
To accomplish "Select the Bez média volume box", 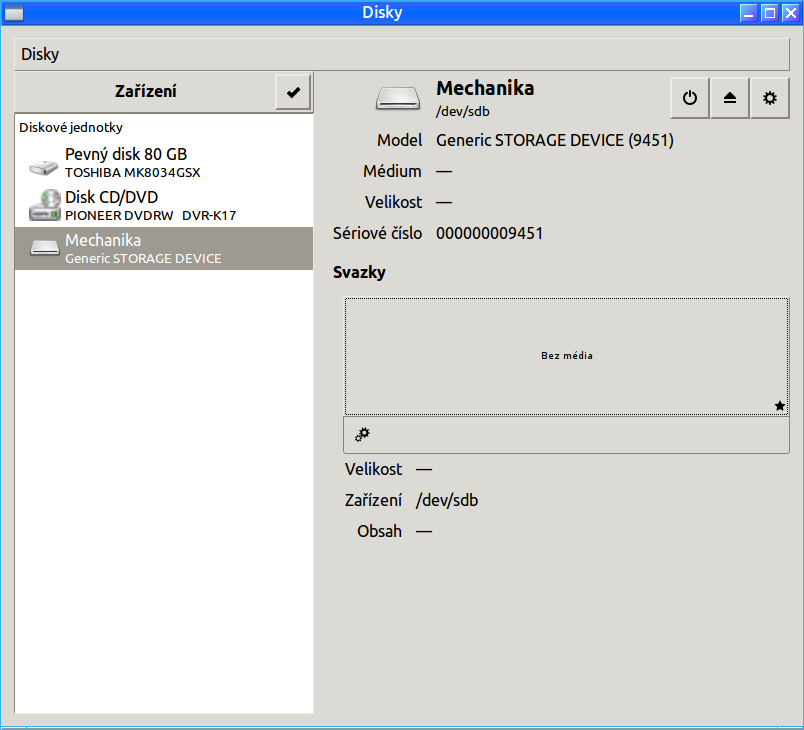I will (x=567, y=356).
